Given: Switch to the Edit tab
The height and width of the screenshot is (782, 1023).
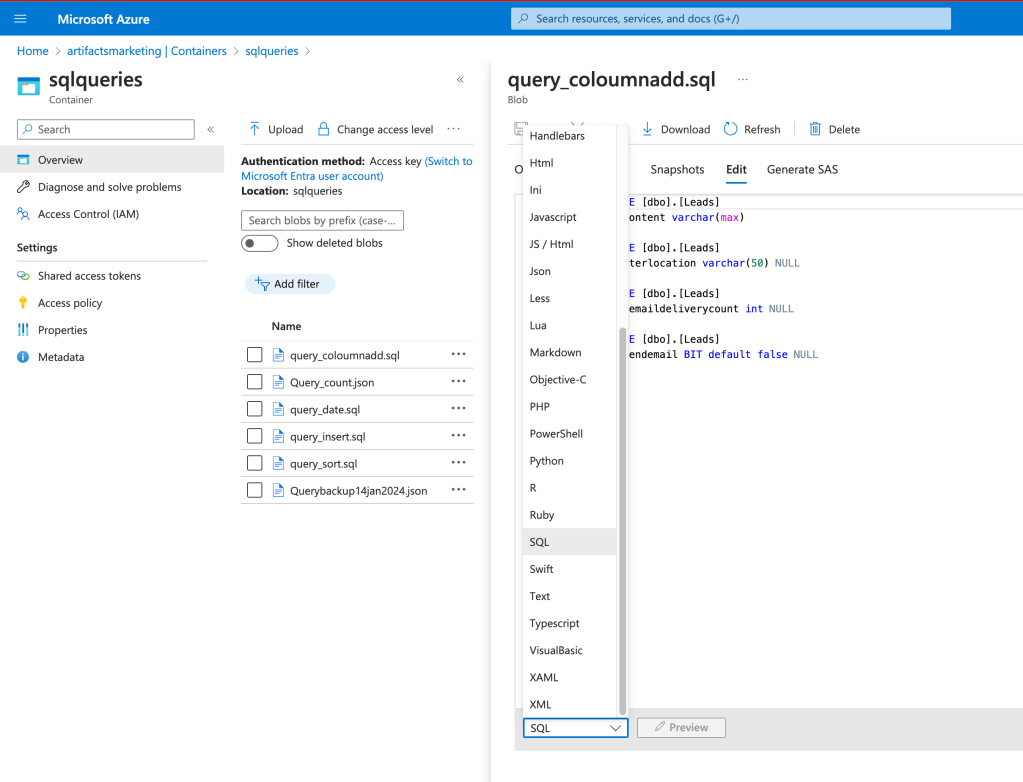Looking at the screenshot, I should point(736,169).
